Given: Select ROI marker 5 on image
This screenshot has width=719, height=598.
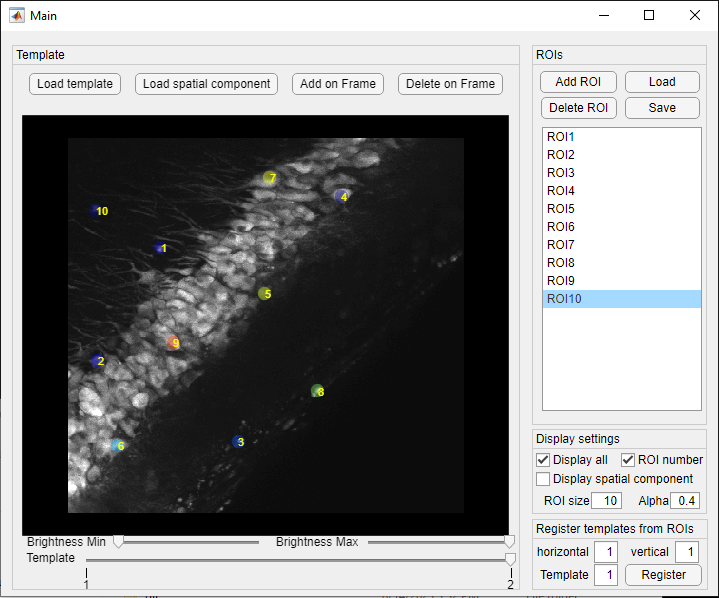Looking at the screenshot, I should pyautogui.click(x=265, y=293).
